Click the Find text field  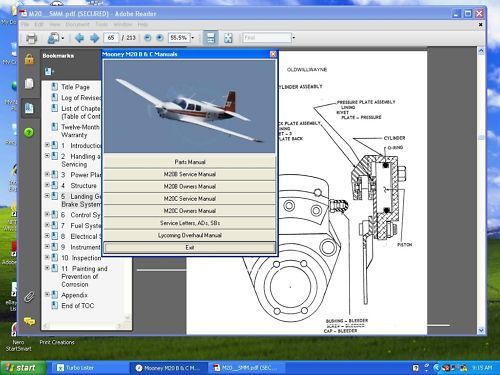(267, 38)
